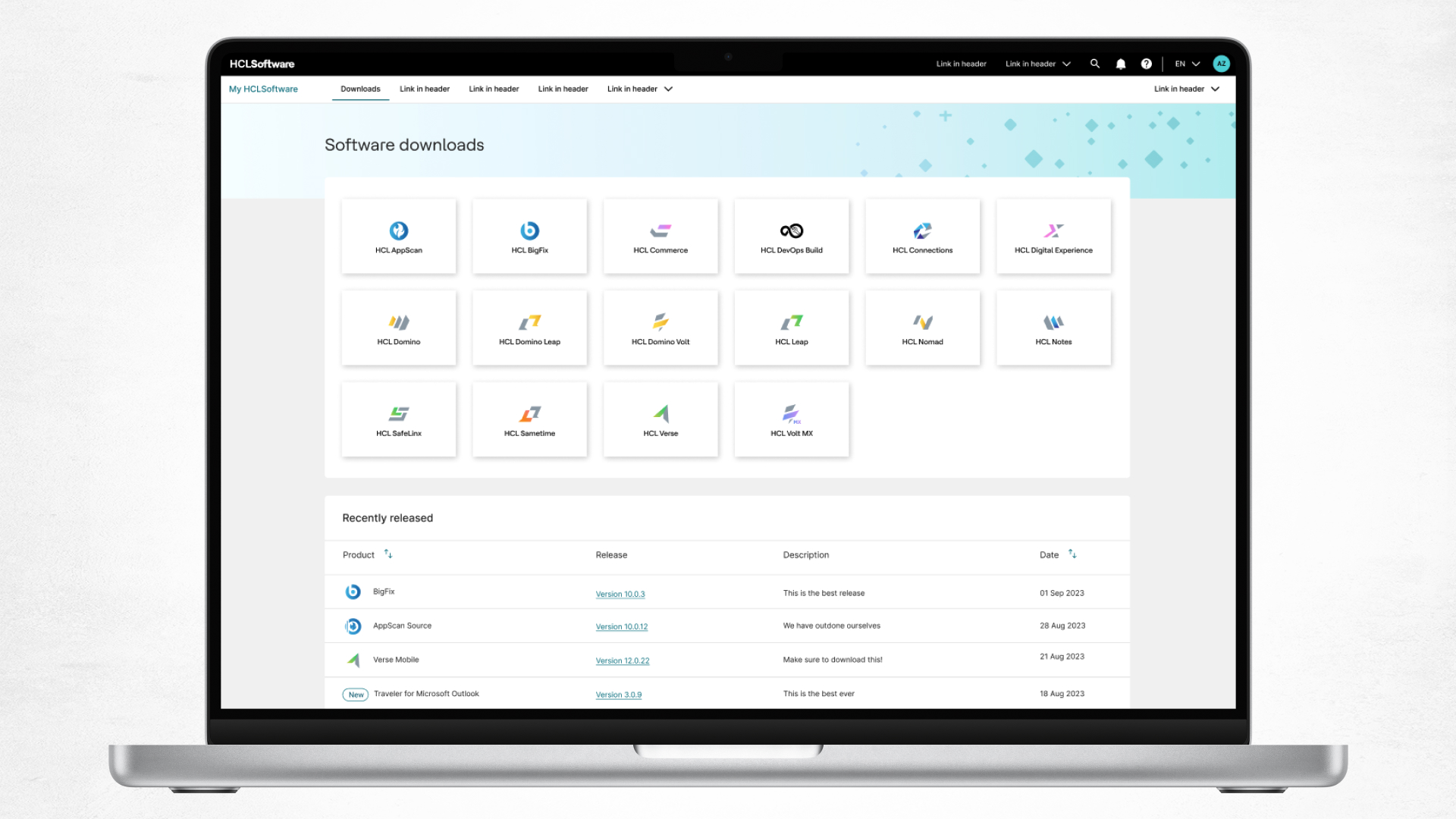Screen dimensions: 1456x819
Task: Open the HCL Nomad product card
Action: tap(923, 328)
